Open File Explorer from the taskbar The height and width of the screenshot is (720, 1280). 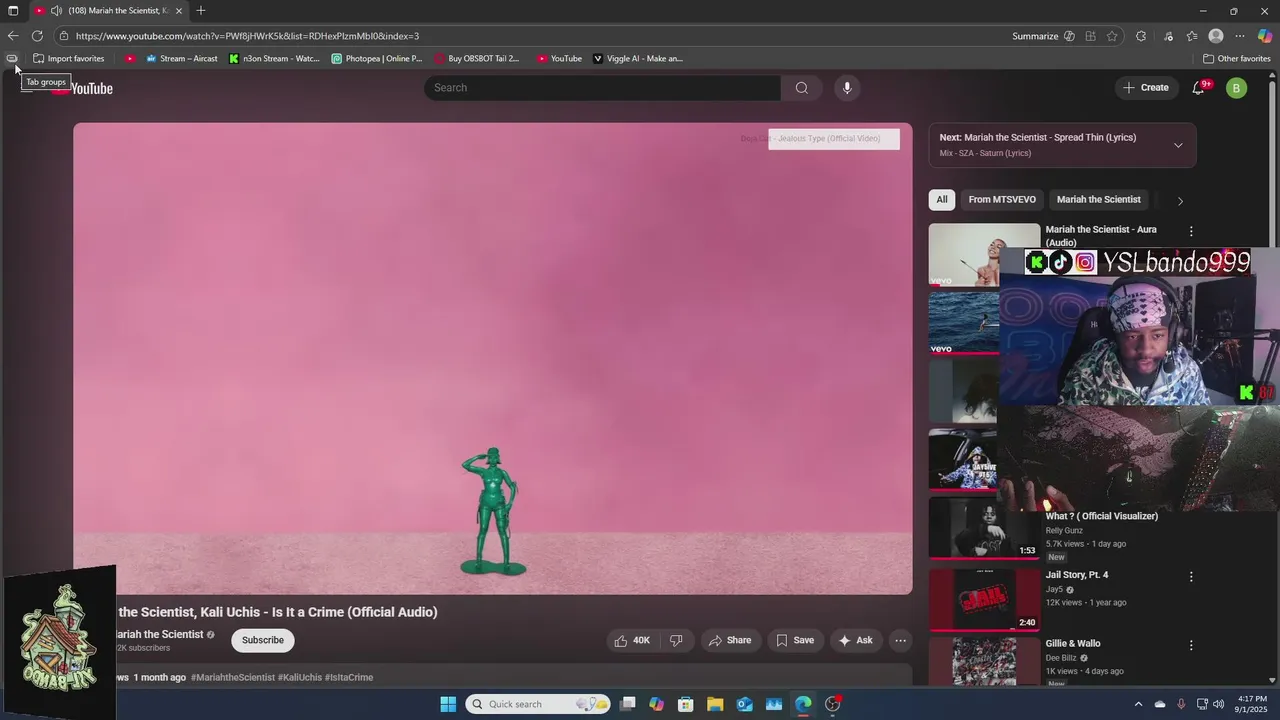click(715, 704)
